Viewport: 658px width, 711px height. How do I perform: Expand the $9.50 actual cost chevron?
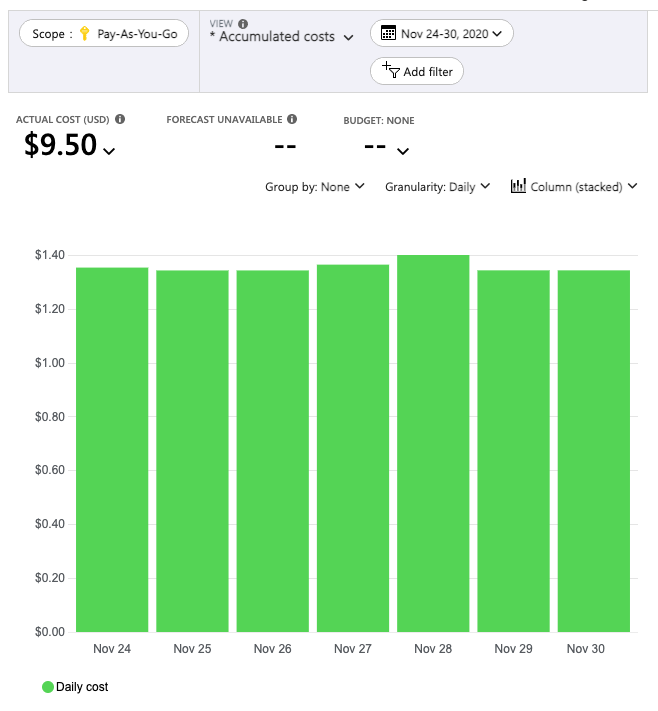(109, 151)
